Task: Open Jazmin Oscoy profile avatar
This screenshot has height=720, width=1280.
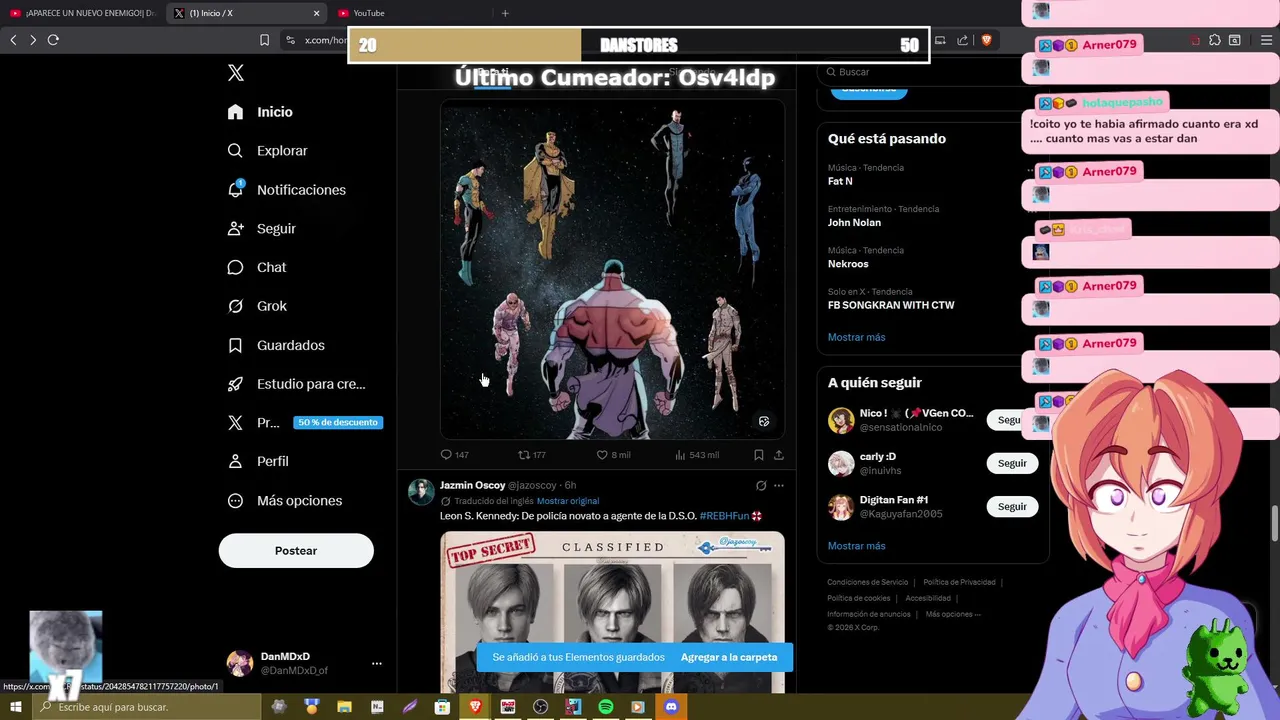Action: (x=421, y=491)
